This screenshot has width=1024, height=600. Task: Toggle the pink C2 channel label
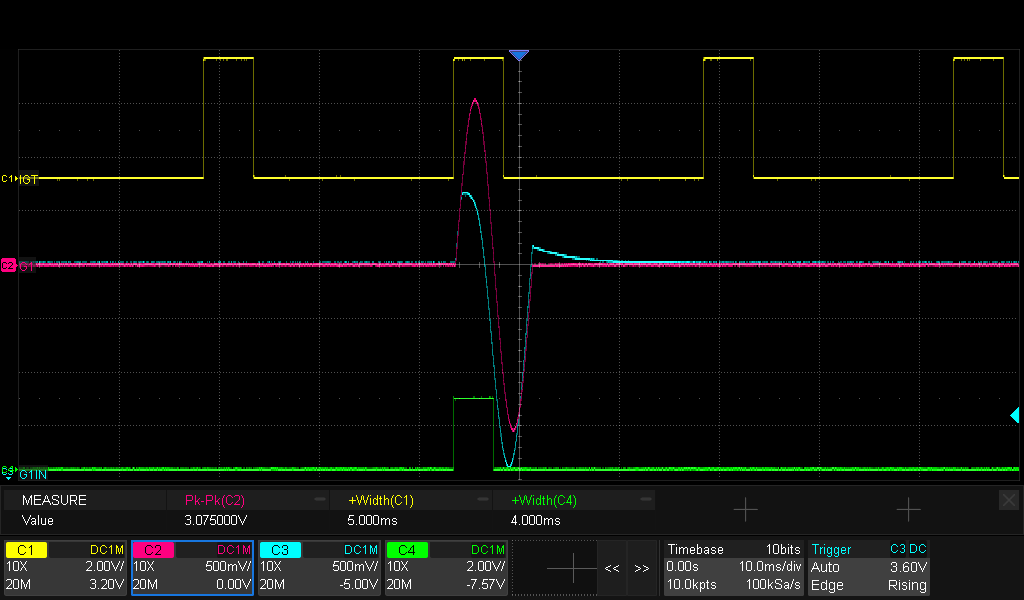(153, 550)
